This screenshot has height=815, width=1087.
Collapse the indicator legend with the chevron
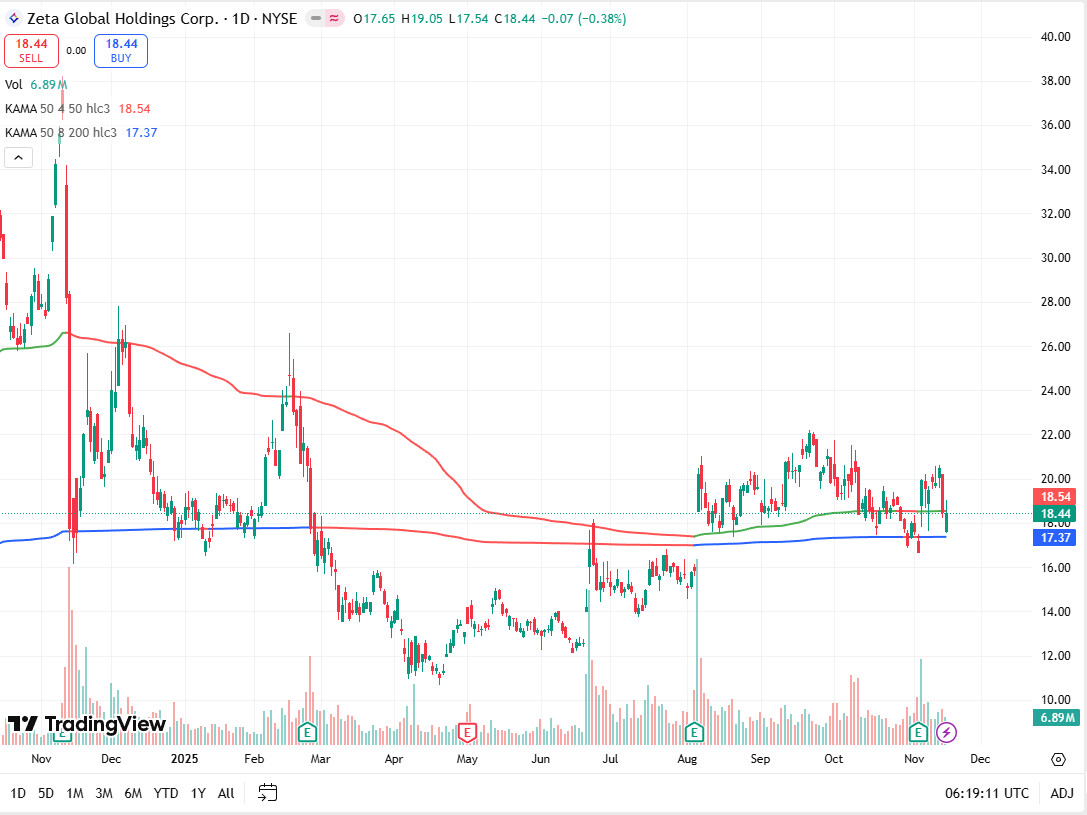(19, 157)
